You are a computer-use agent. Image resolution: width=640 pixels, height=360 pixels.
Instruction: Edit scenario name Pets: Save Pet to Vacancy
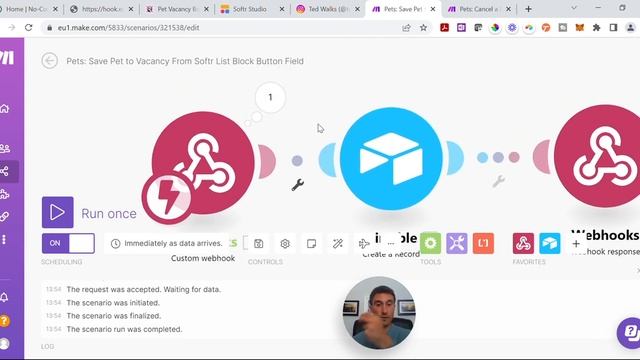click(185, 61)
